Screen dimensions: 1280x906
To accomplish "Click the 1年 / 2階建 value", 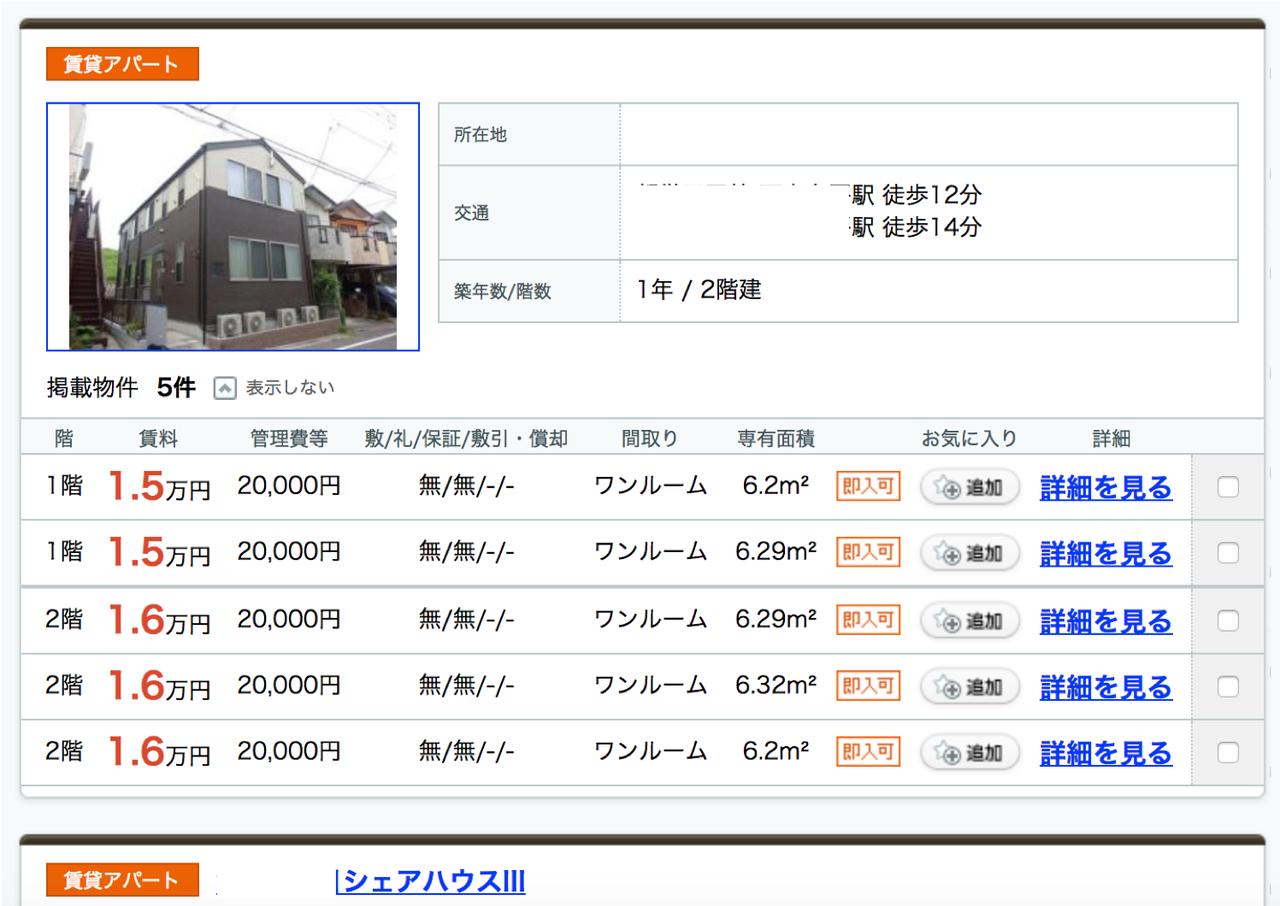I will [699, 290].
